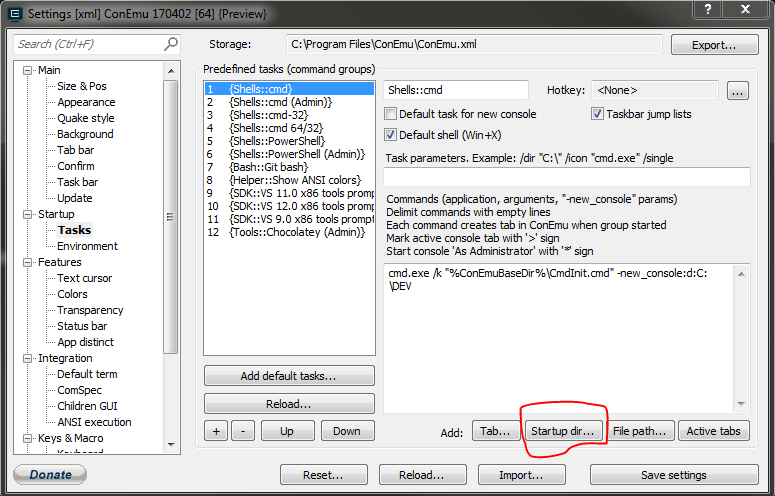Open Colors settings page
The height and width of the screenshot is (496, 775).
(72, 294)
